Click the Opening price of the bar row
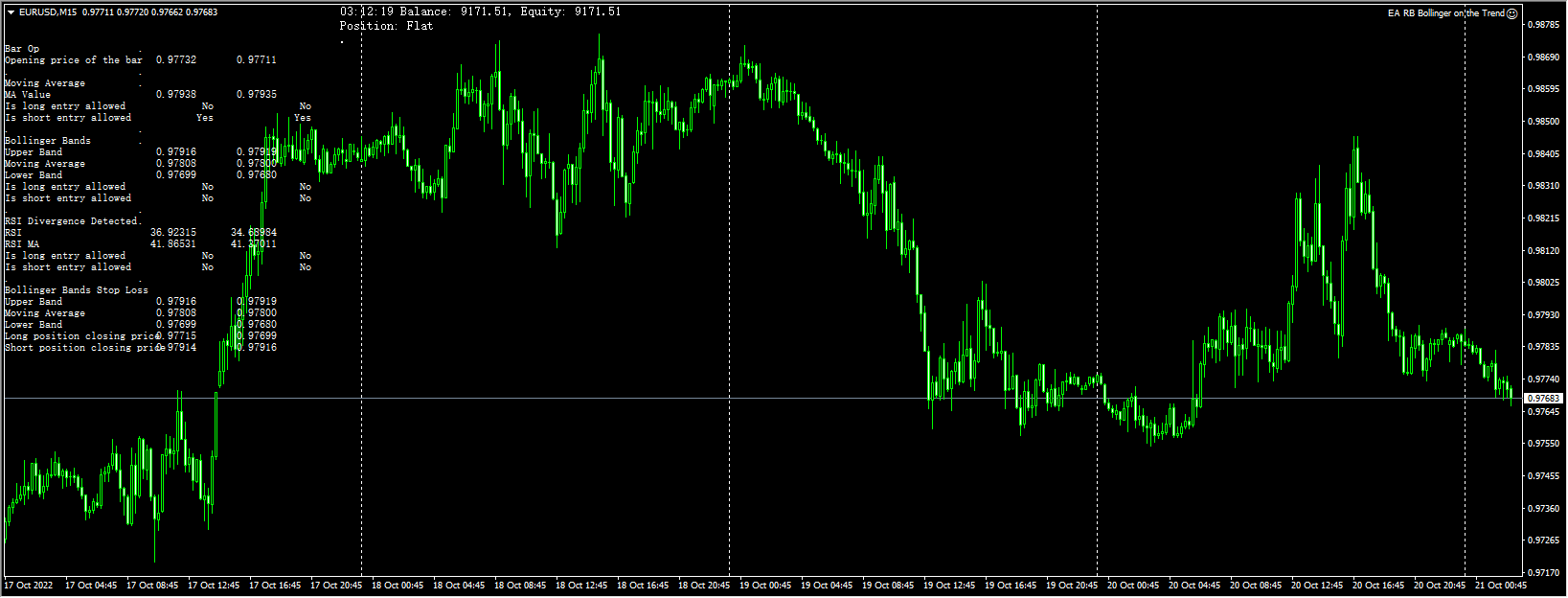This screenshot has height=598, width=1568. pyautogui.click(x=141, y=60)
